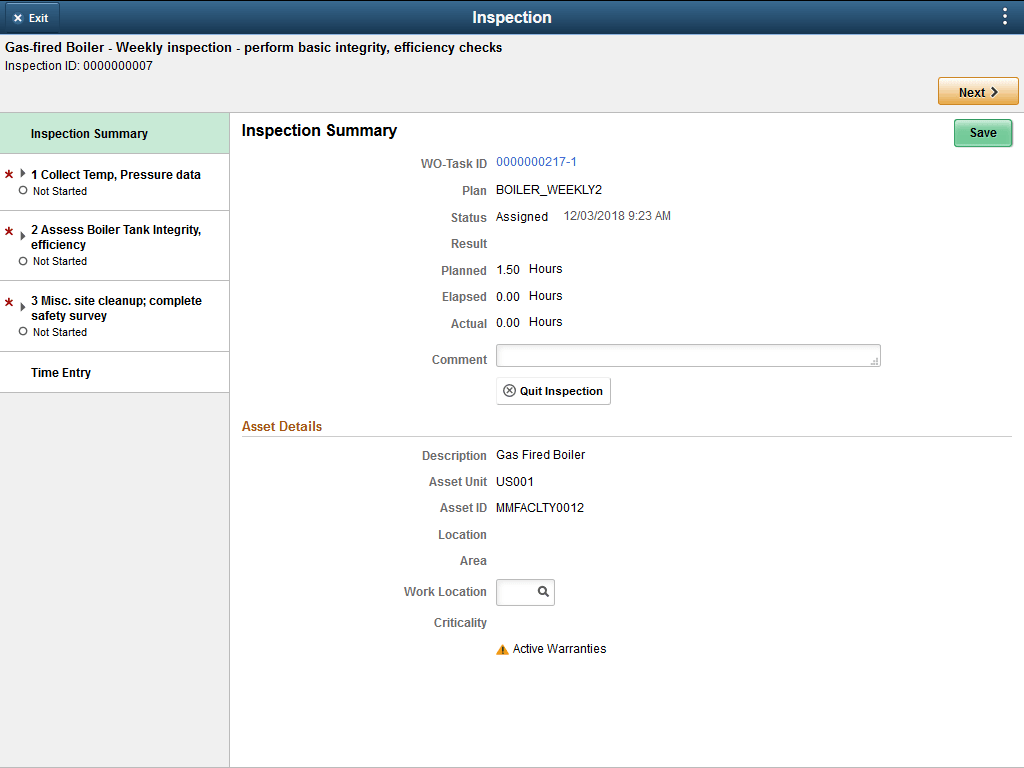Viewport: 1024px width, 768px height.
Task: Expand step 1 Collect Temp, Pressure data
Action: point(23,174)
